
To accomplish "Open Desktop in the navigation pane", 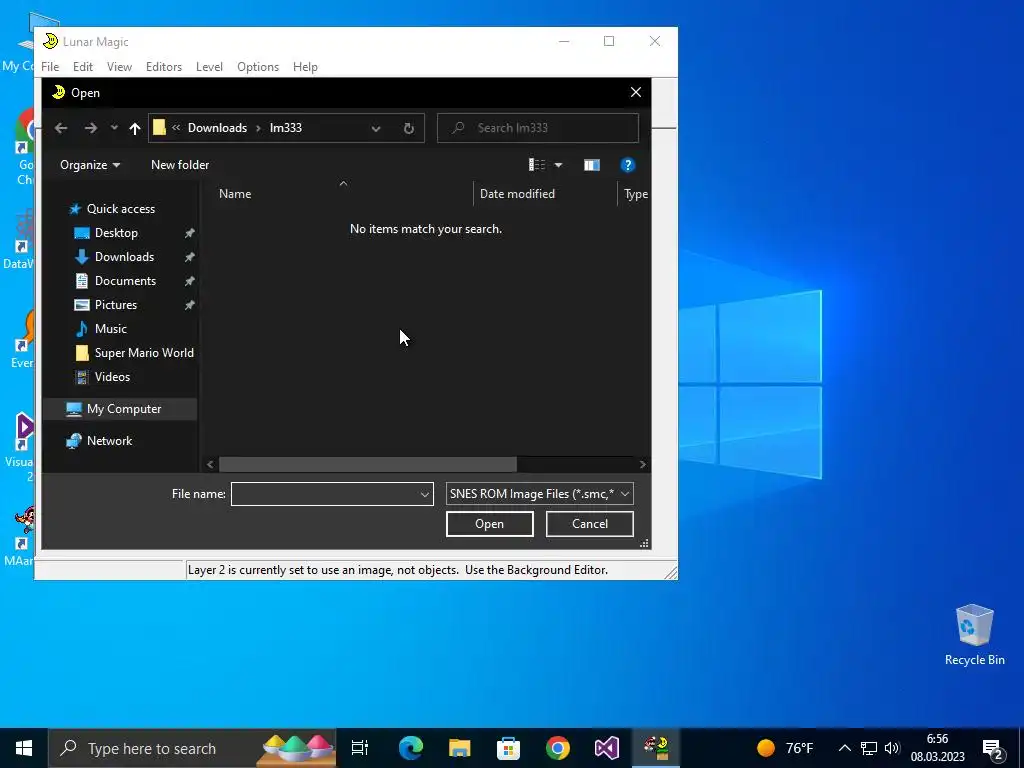I will click(x=116, y=233).
